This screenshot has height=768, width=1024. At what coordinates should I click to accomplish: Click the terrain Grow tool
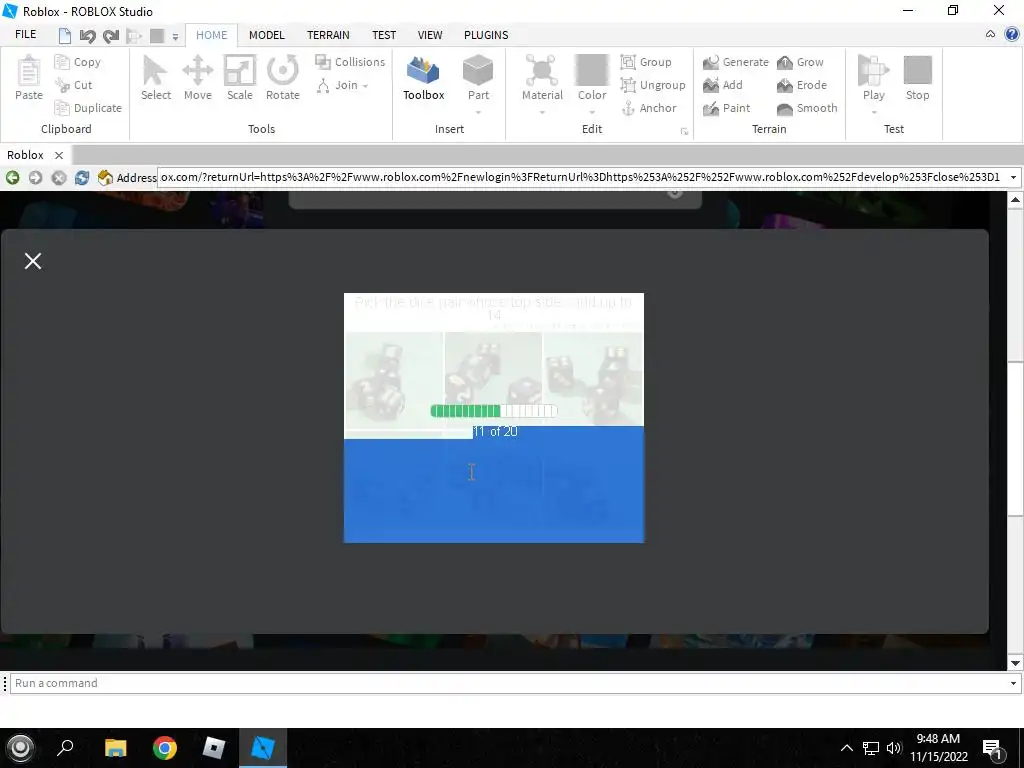800,62
